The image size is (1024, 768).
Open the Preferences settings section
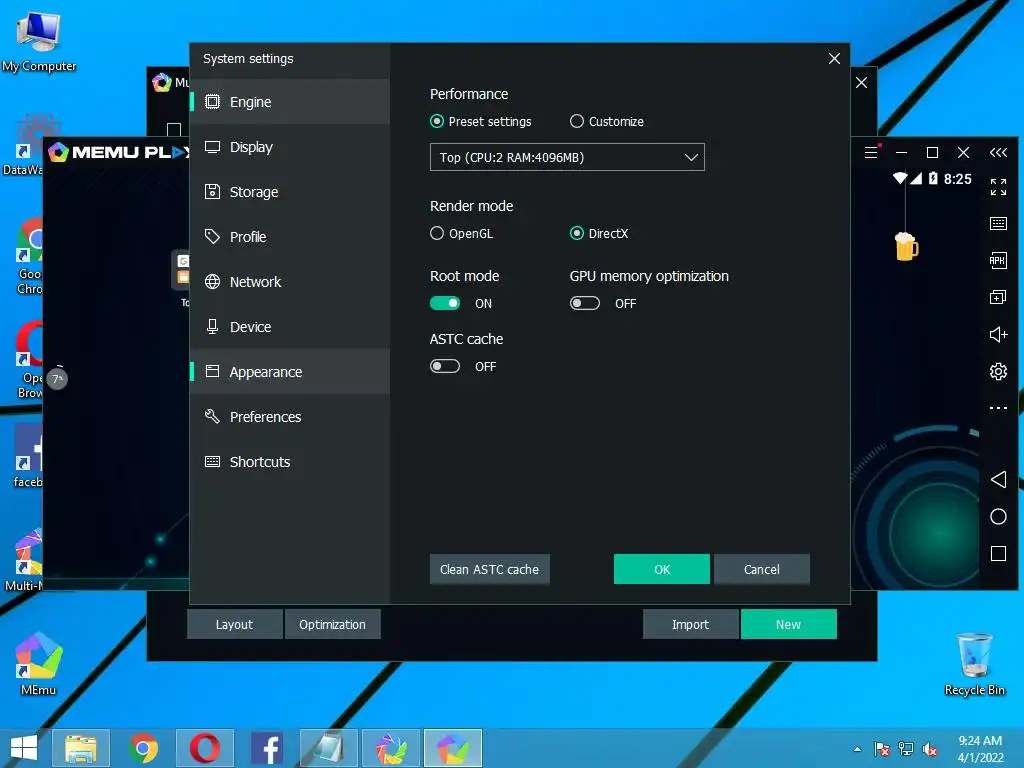coord(290,417)
